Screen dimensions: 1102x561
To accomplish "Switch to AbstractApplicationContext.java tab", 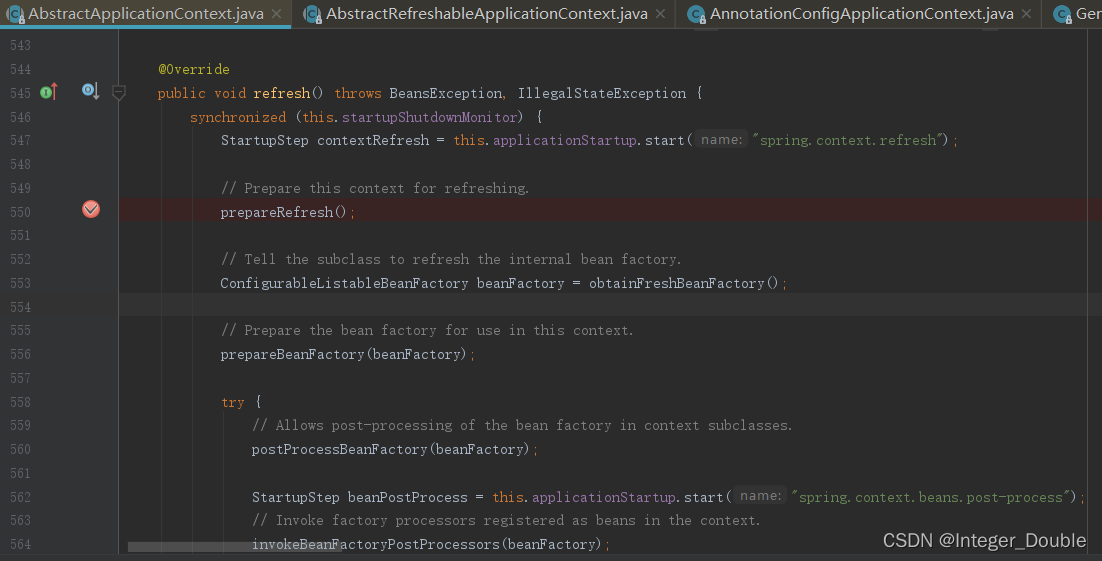I will point(145,13).
